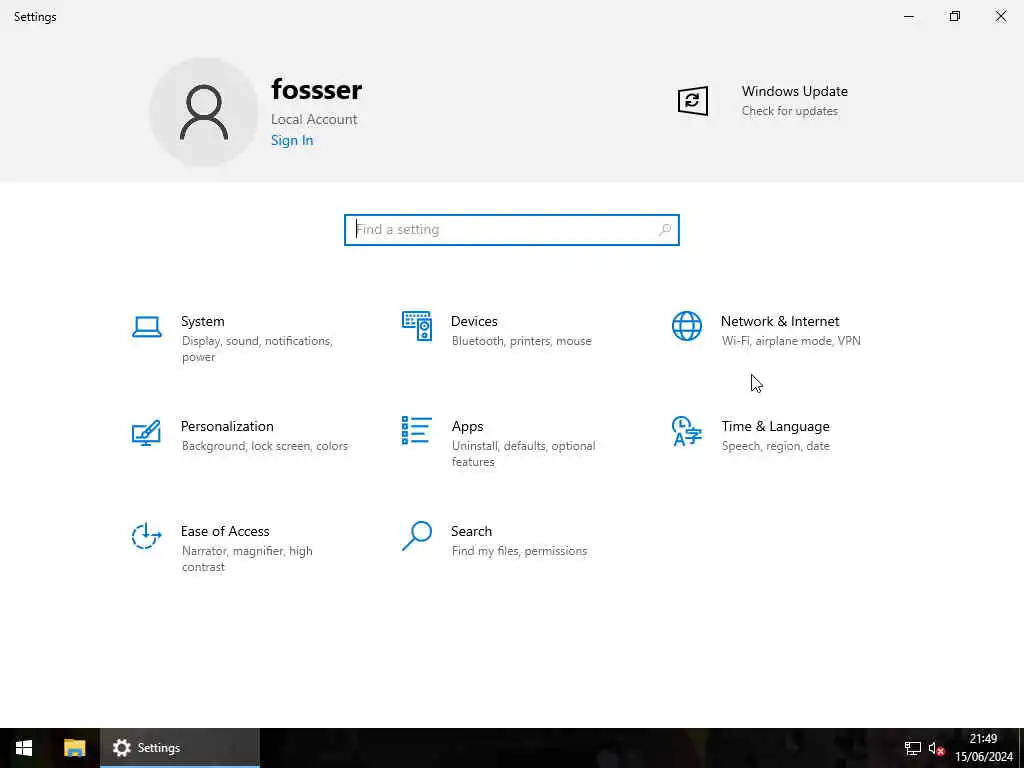Open File Explorer from the taskbar
1024x768 pixels.
tap(74, 748)
